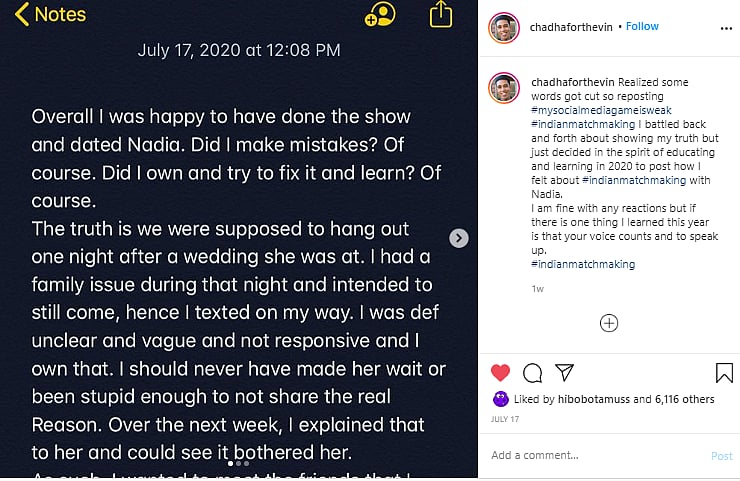740x481 pixels.
Task: Click the JULY 17 post date
Action: (504, 421)
